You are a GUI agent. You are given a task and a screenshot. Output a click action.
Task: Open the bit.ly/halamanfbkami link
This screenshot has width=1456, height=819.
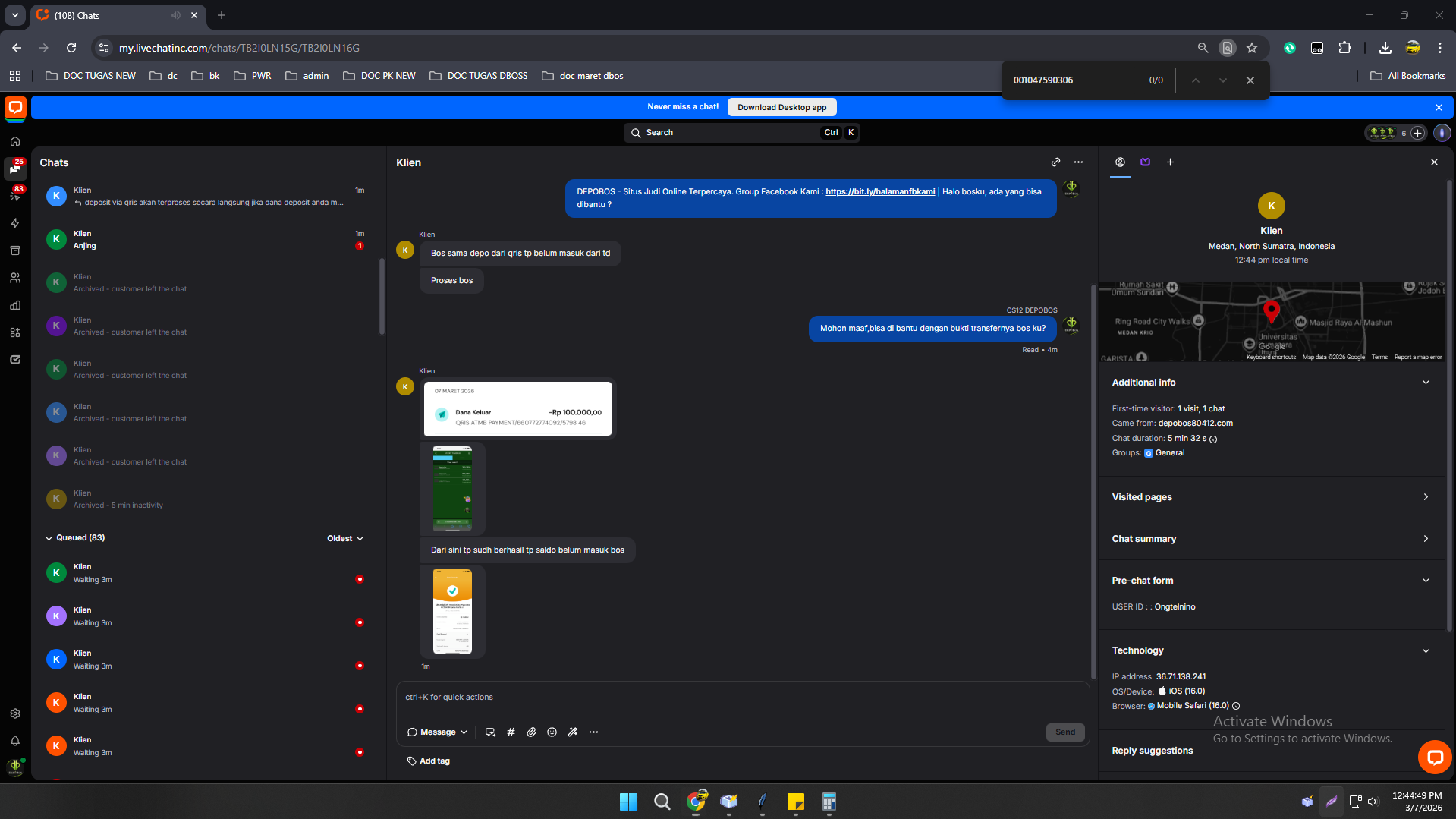pyautogui.click(x=880, y=192)
